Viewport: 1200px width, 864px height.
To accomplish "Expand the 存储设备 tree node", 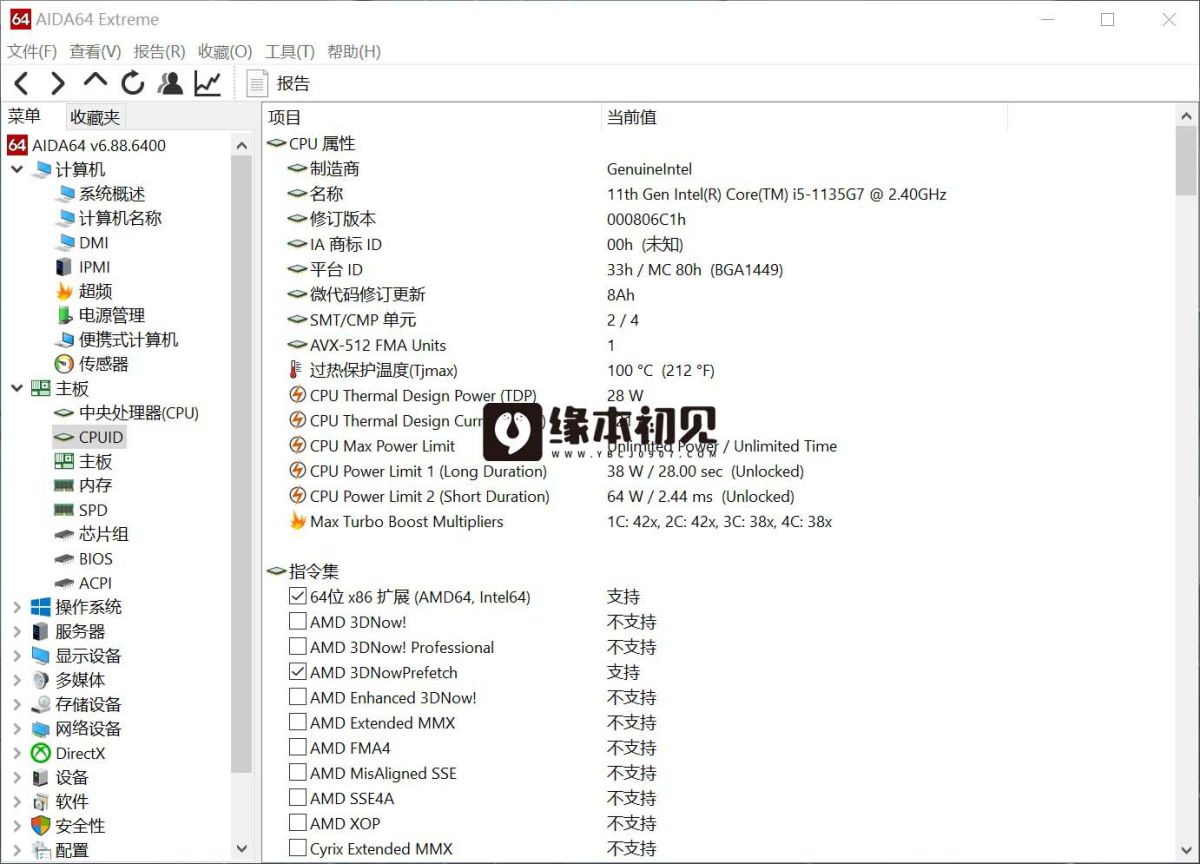I will pos(17,704).
